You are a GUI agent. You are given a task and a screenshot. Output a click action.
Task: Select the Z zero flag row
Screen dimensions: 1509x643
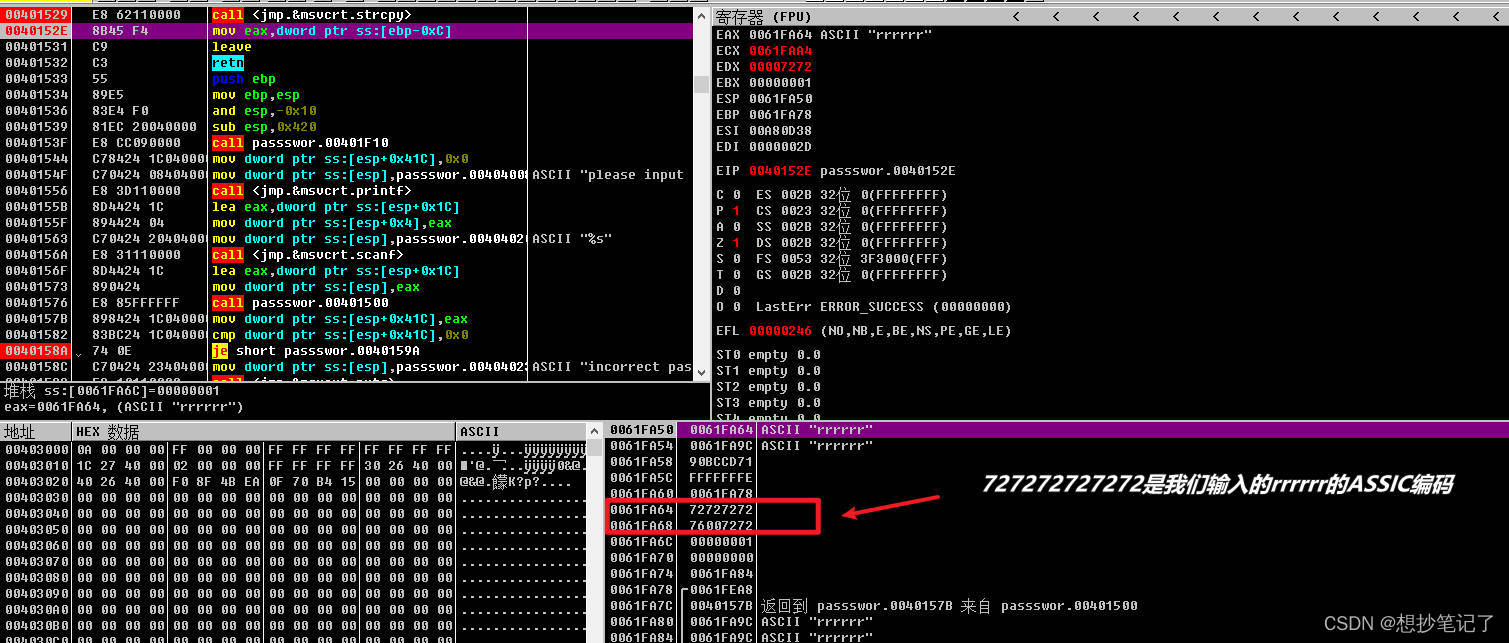point(727,243)
